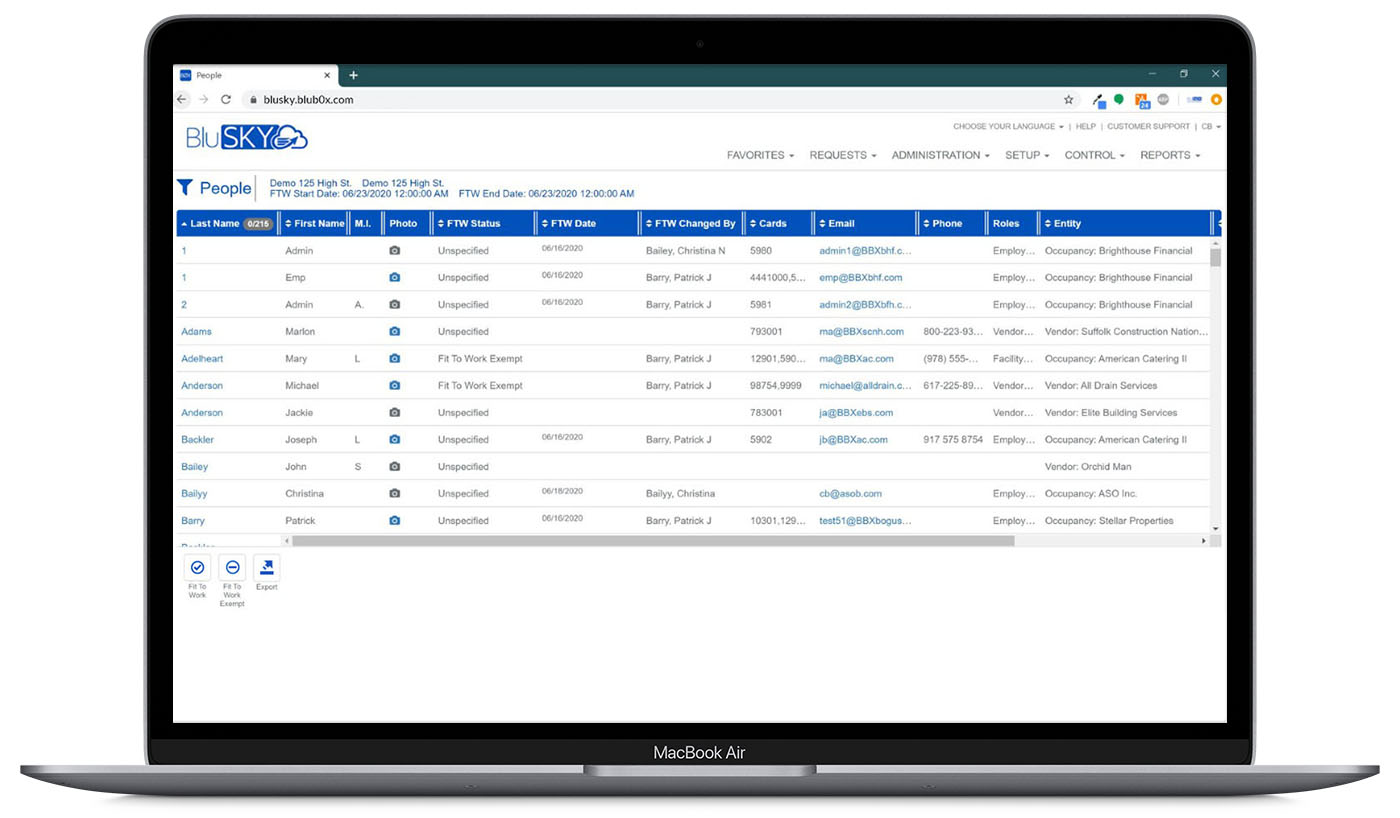
Task: Open the Choose Your Language dropdown
Action: pos(1008,127)
